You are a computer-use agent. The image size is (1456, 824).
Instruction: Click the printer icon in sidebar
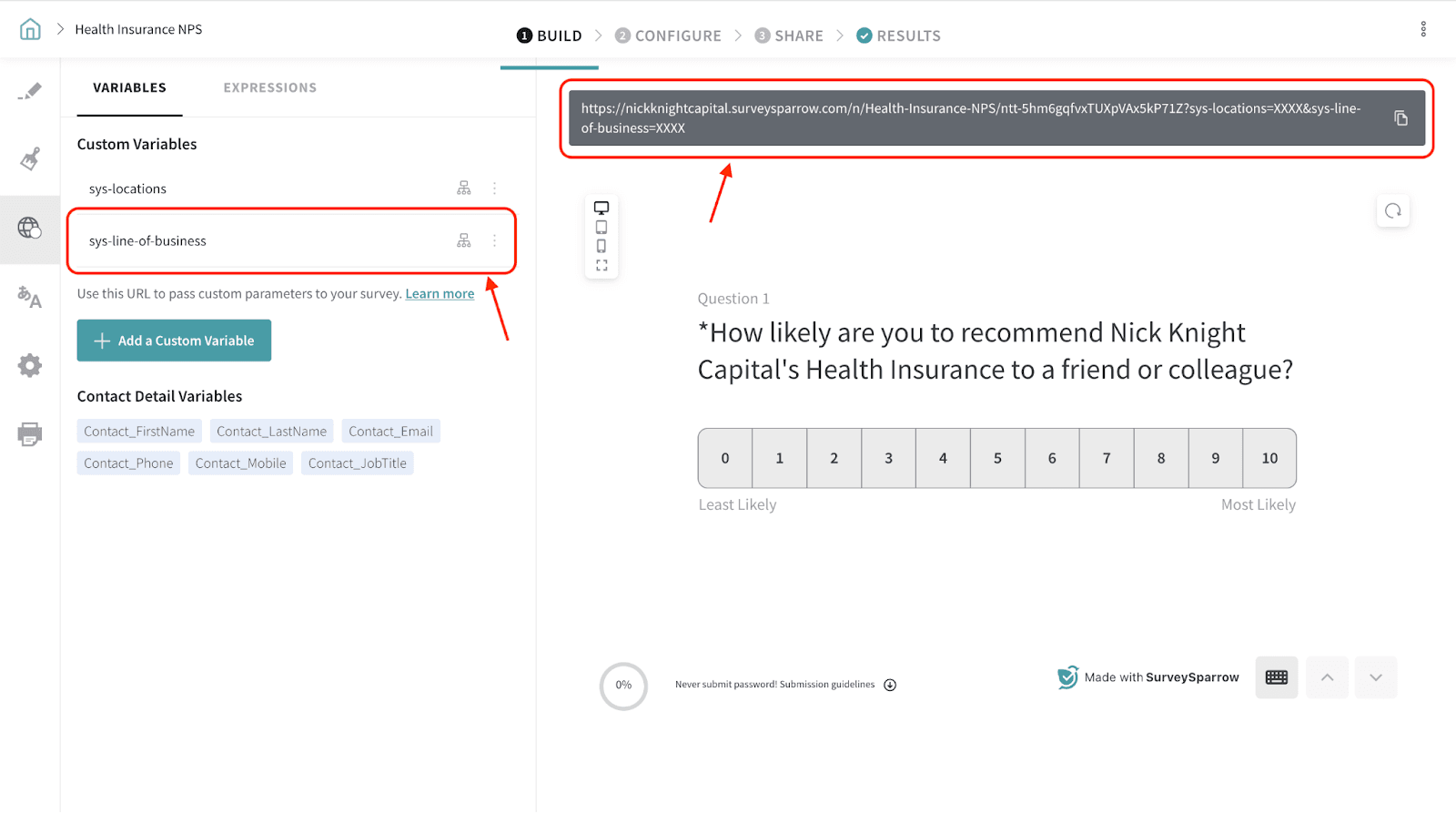coord(30,434)
